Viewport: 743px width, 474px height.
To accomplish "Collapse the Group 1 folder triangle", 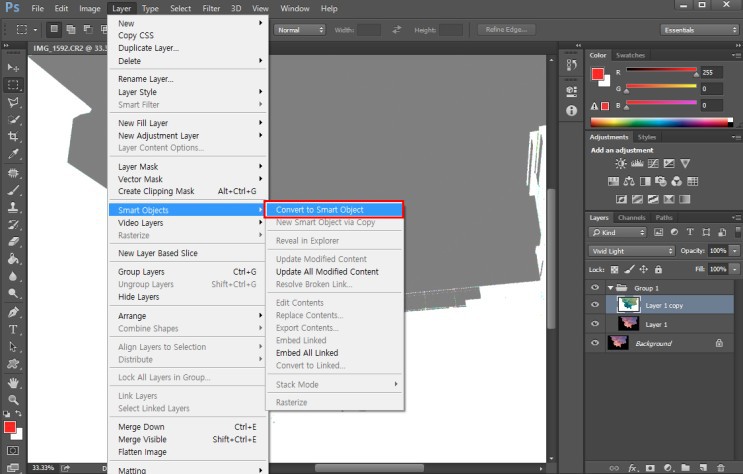I will [x=610, y=287].
